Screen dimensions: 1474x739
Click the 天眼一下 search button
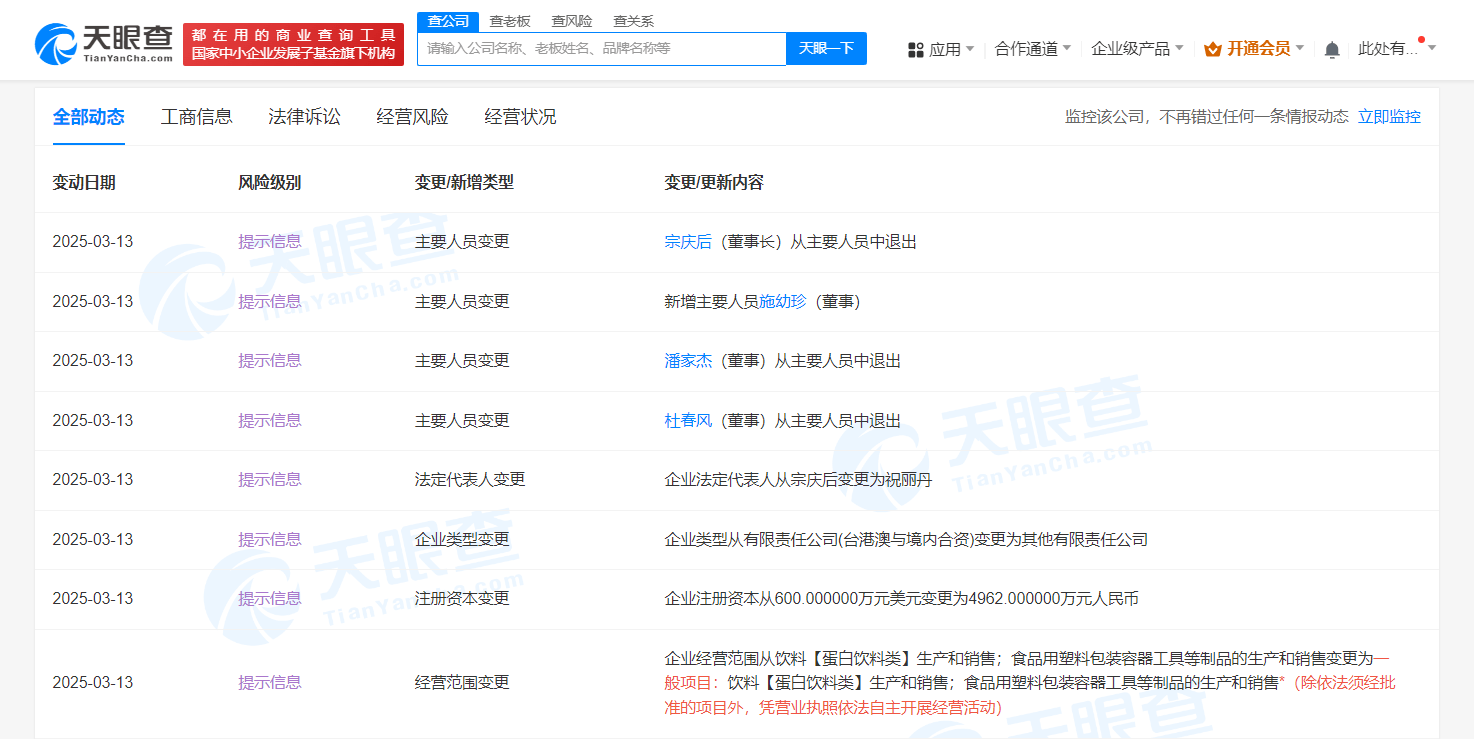[x=826, y=48]
